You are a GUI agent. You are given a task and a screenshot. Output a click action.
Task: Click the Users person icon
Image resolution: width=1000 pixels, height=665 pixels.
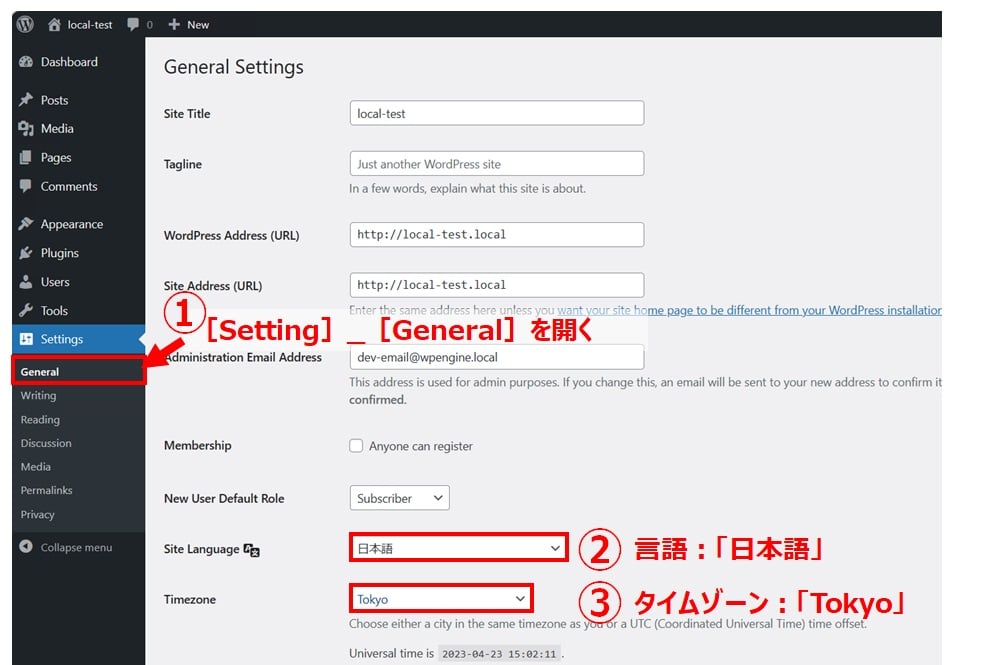(26, 281)
